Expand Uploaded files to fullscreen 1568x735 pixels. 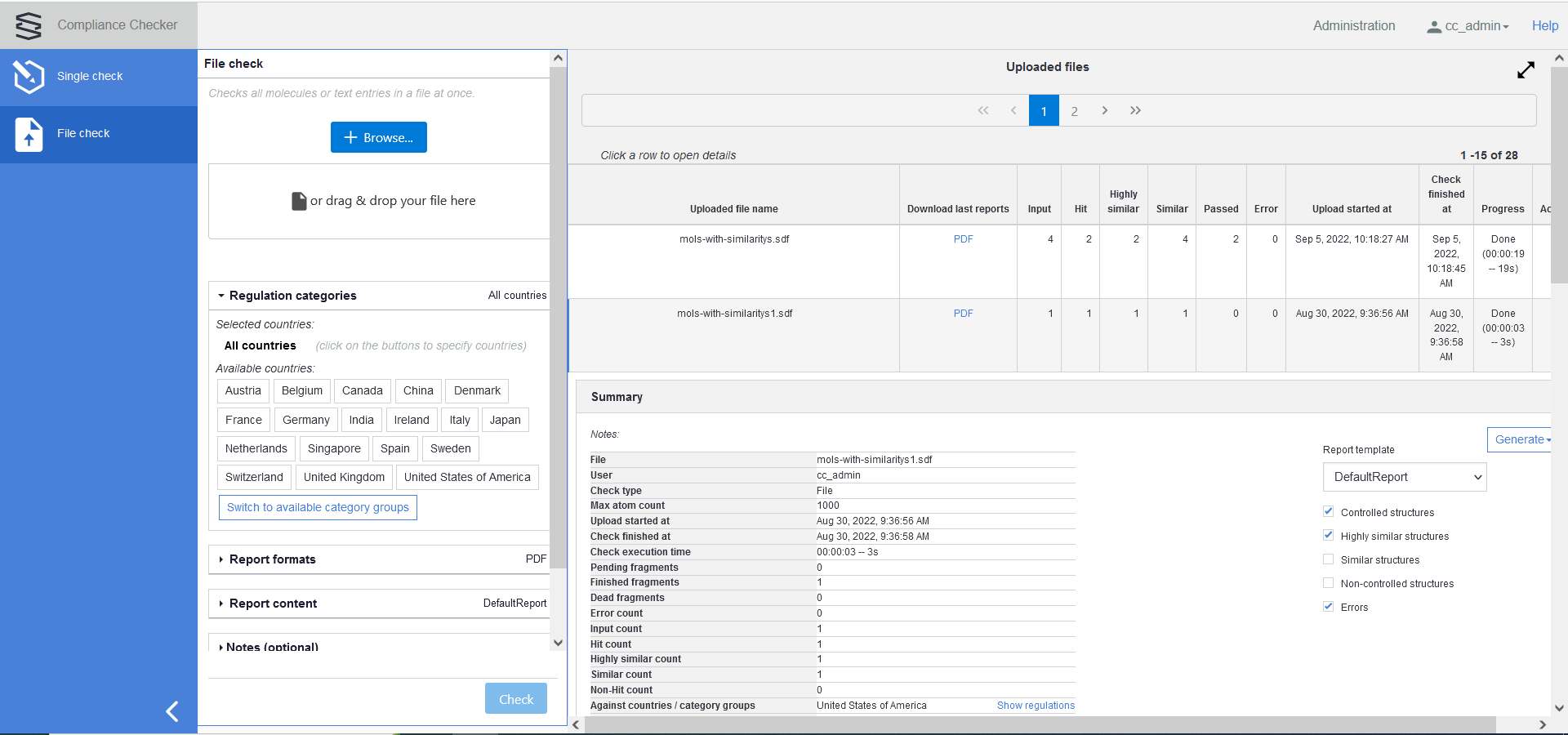1526,71
